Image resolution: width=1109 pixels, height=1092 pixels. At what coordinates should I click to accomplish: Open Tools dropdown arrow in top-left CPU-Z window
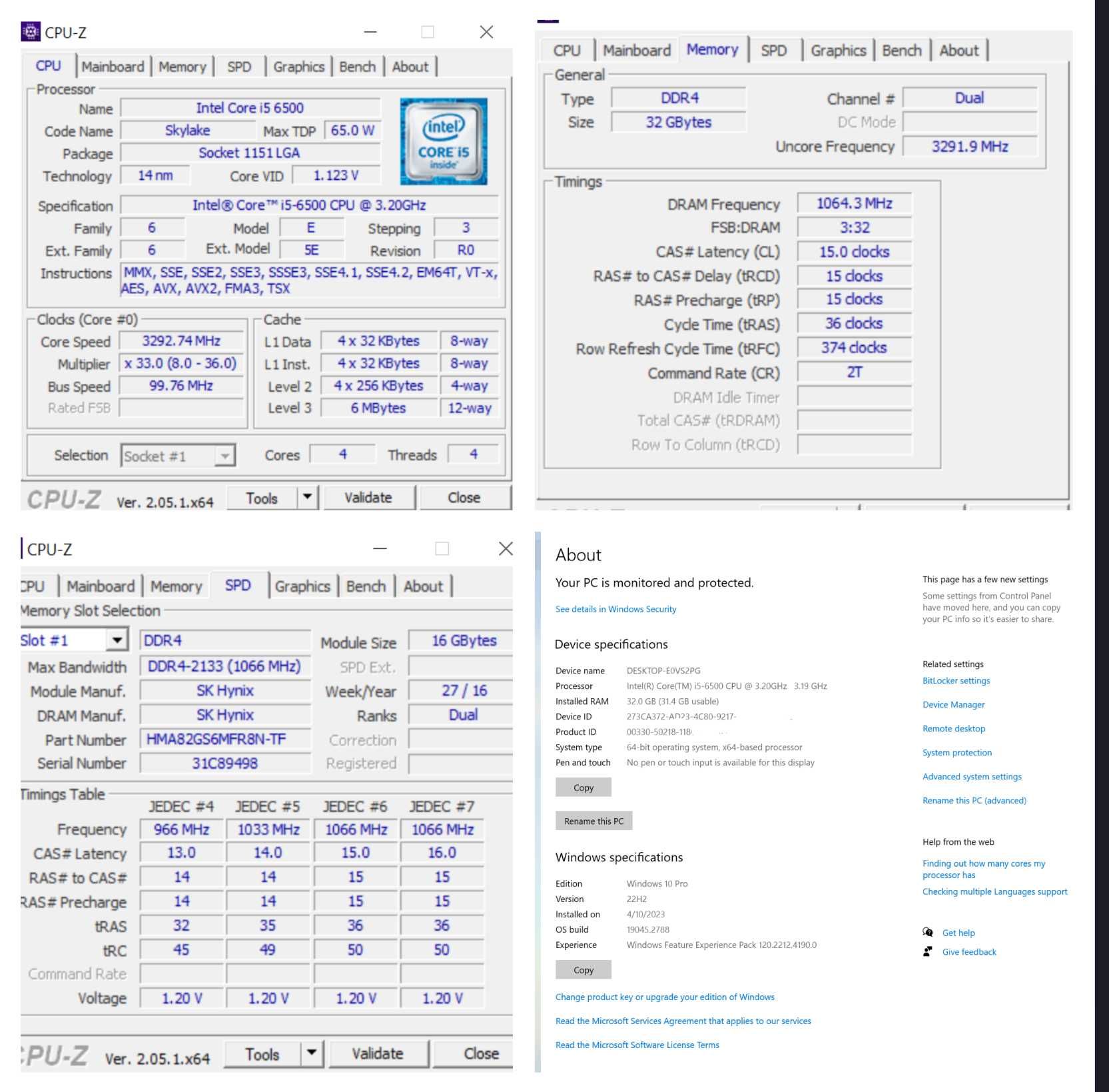[x=307, y=497]
